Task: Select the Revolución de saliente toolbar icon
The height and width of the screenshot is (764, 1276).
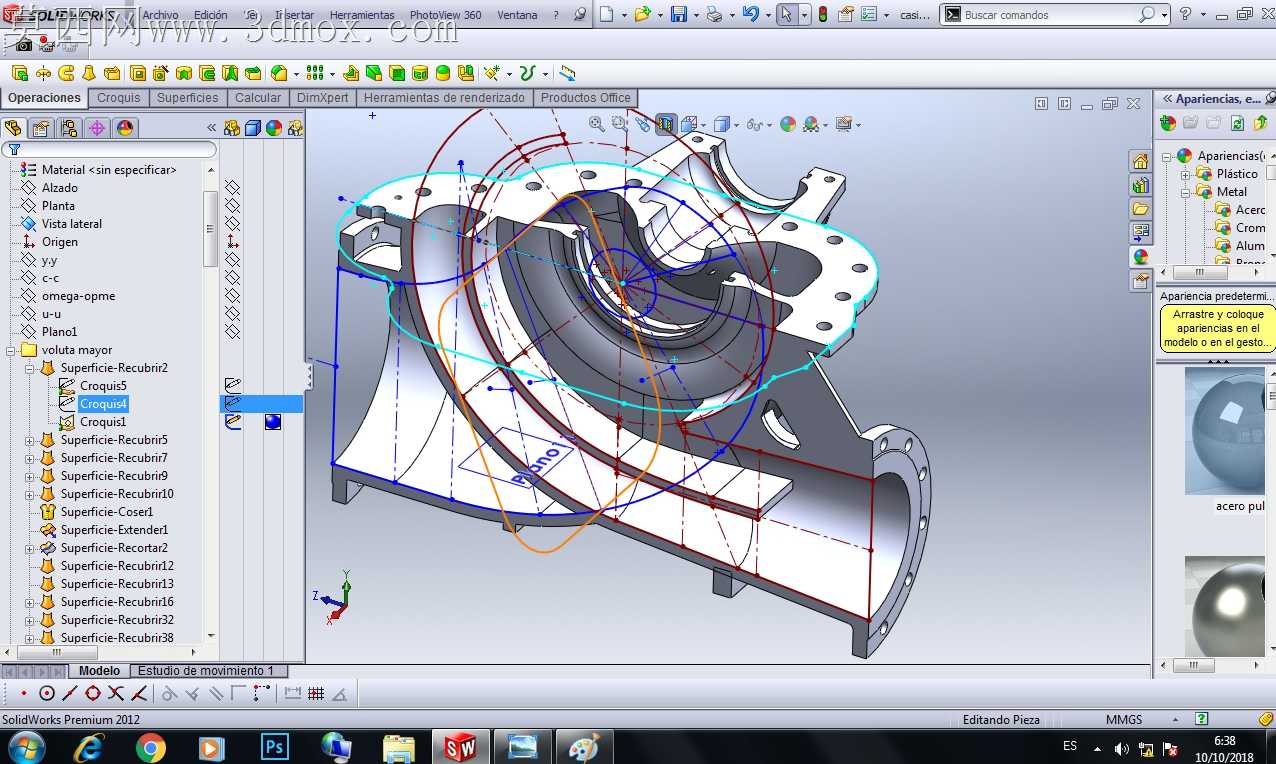Action: pyautogui.click(x=43, y=73)
